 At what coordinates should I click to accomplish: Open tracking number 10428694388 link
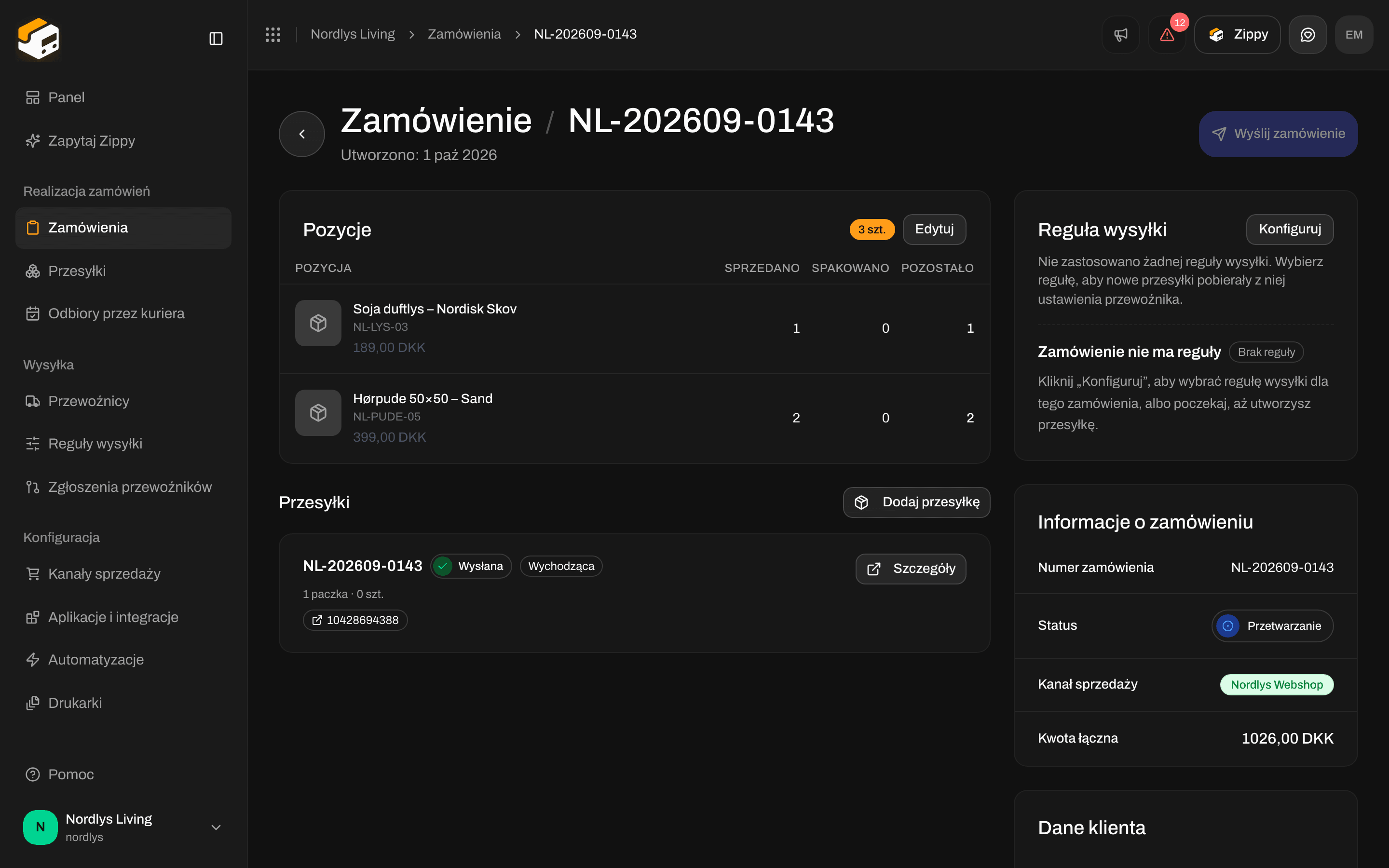tap(355, 620)
